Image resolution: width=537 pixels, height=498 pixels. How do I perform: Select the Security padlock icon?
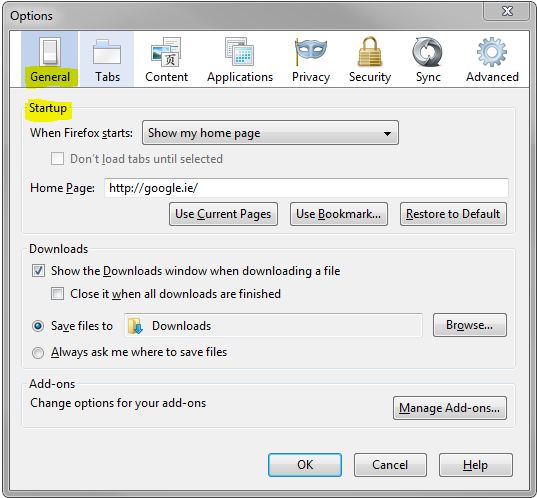pos(370,51)
